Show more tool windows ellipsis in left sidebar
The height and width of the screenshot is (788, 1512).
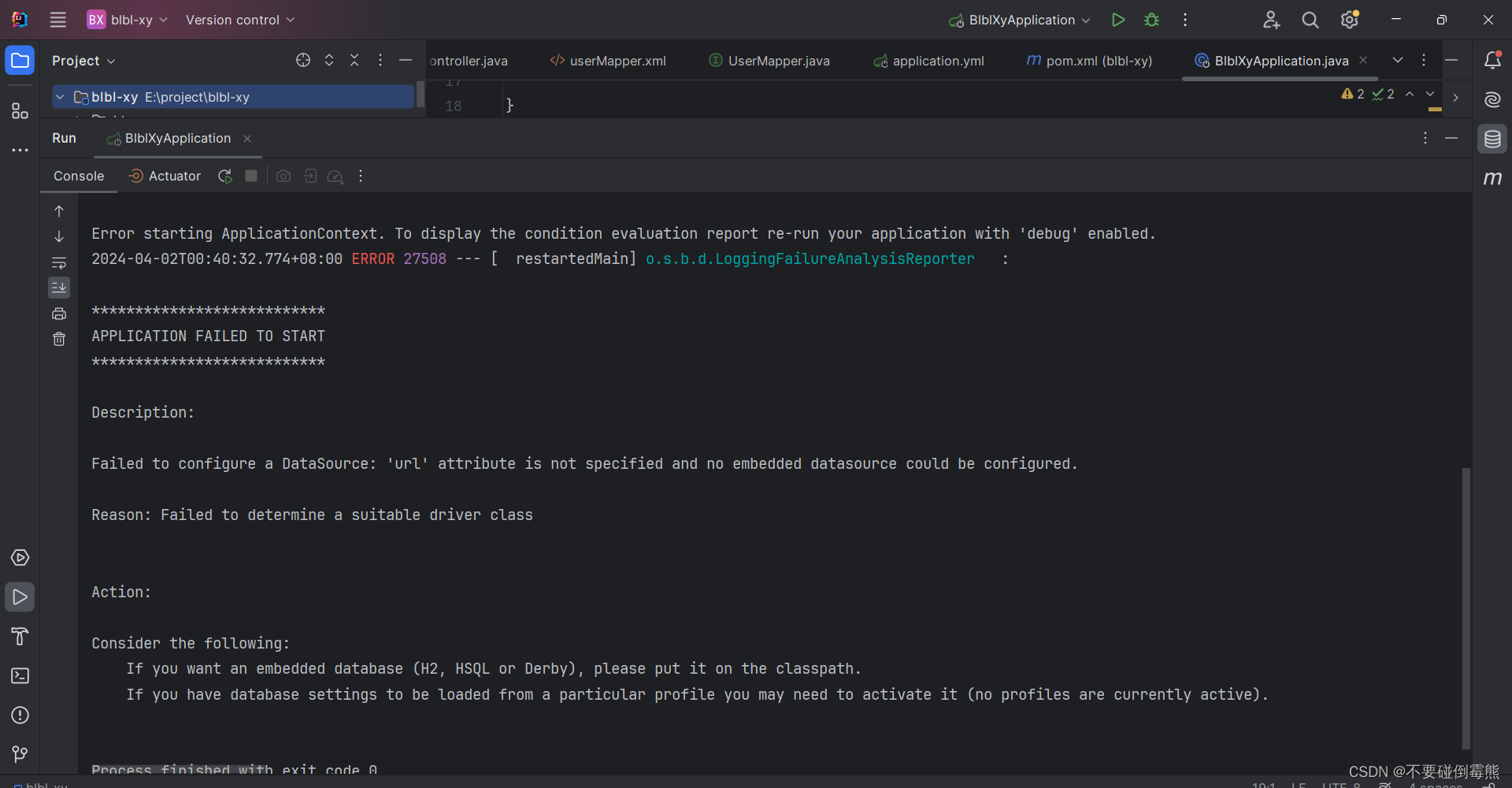[20, 150]
